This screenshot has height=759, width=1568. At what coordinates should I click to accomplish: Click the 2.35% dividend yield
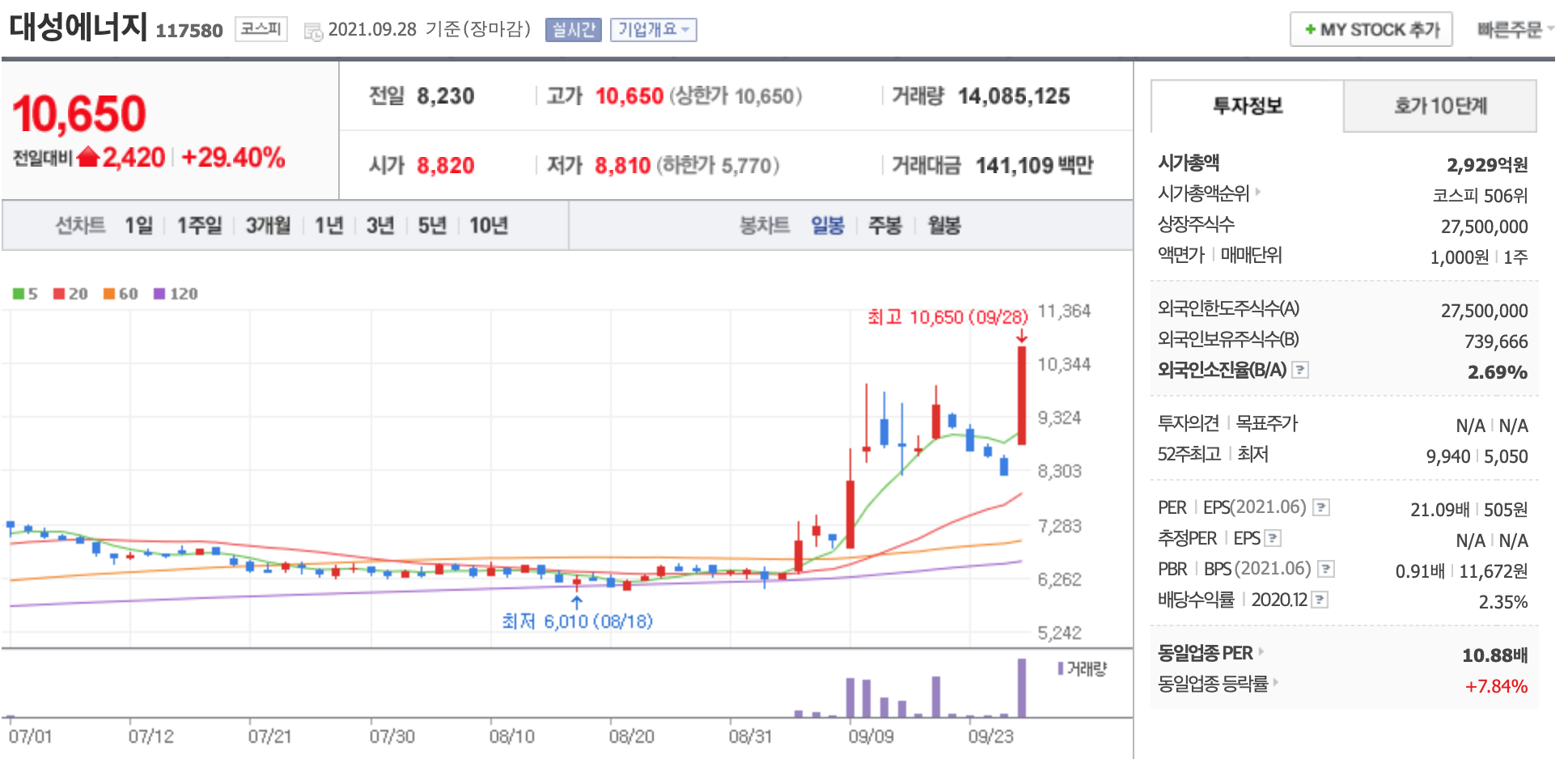(x=1503, y=602)
